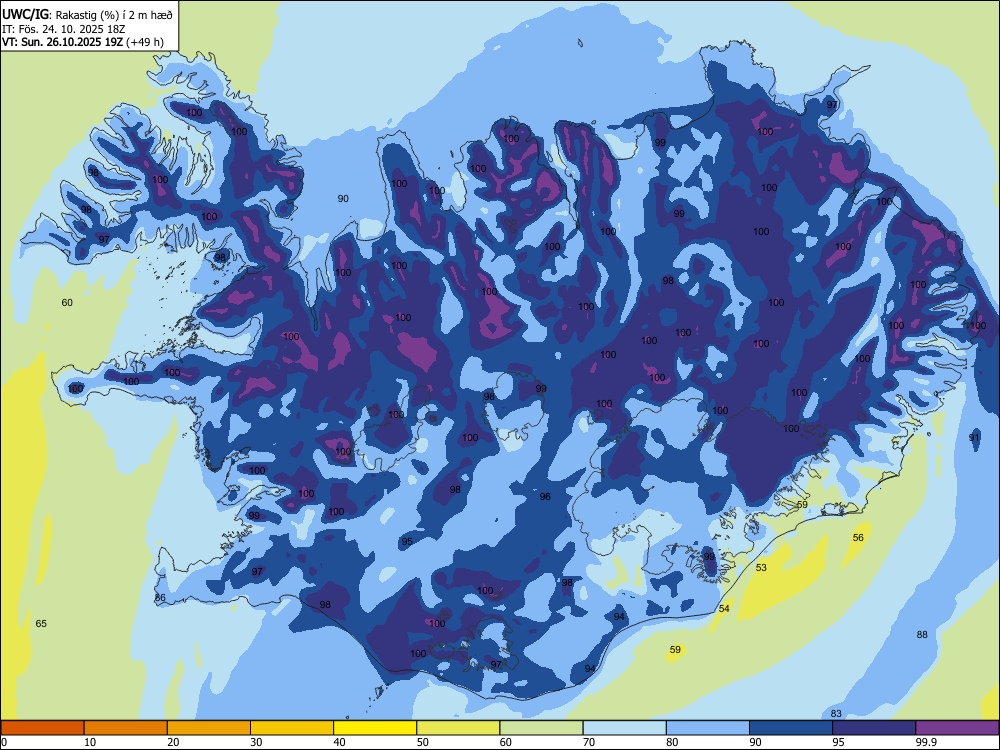Click the '65' humidity value on the map

click(41, 623)
